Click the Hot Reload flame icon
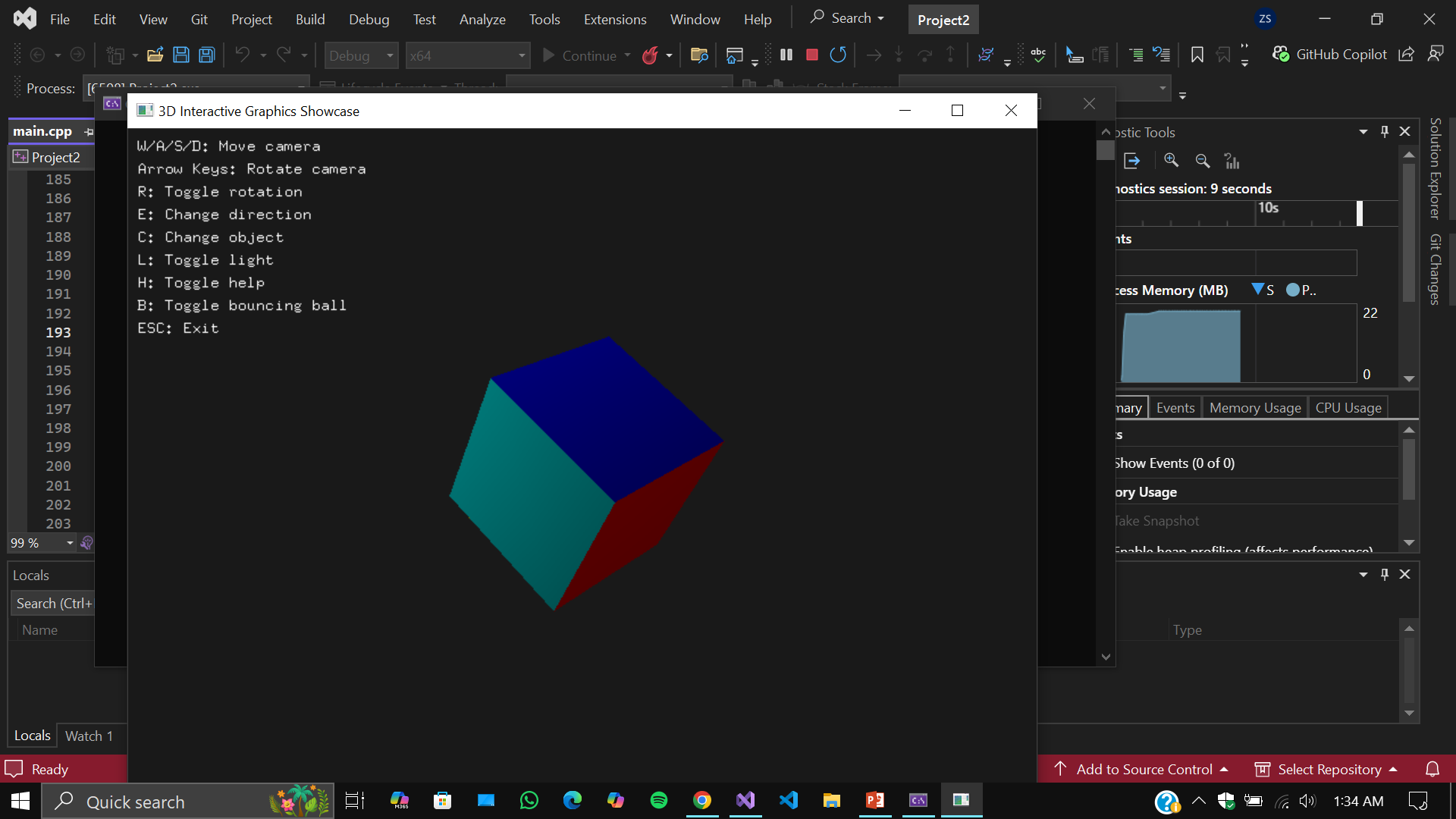Image resolution: width=1456 pixels, height=819 pixels. point(650,55)
